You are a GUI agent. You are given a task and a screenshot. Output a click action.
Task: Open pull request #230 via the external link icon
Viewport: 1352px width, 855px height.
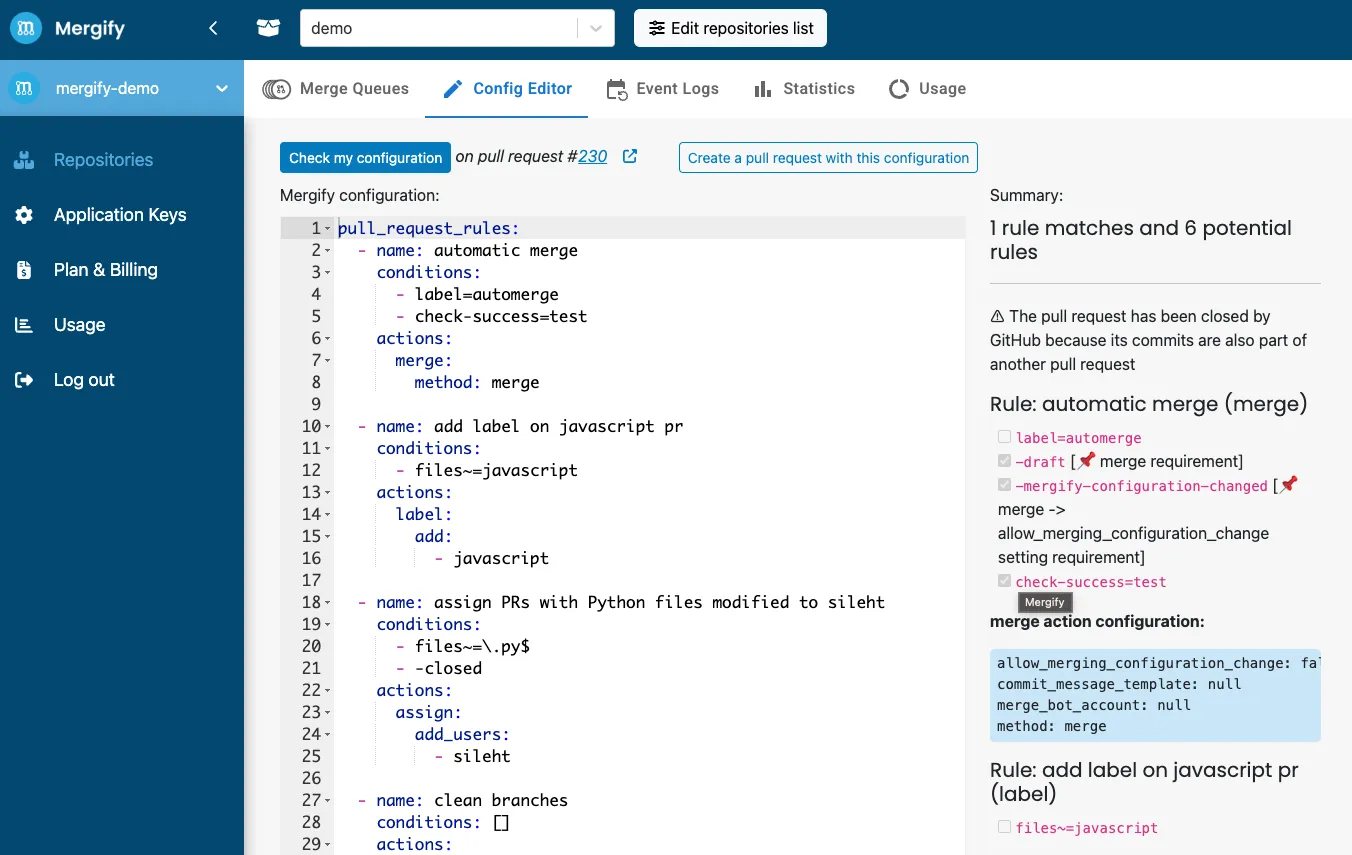pyautogui.click(x=629, y=156)
